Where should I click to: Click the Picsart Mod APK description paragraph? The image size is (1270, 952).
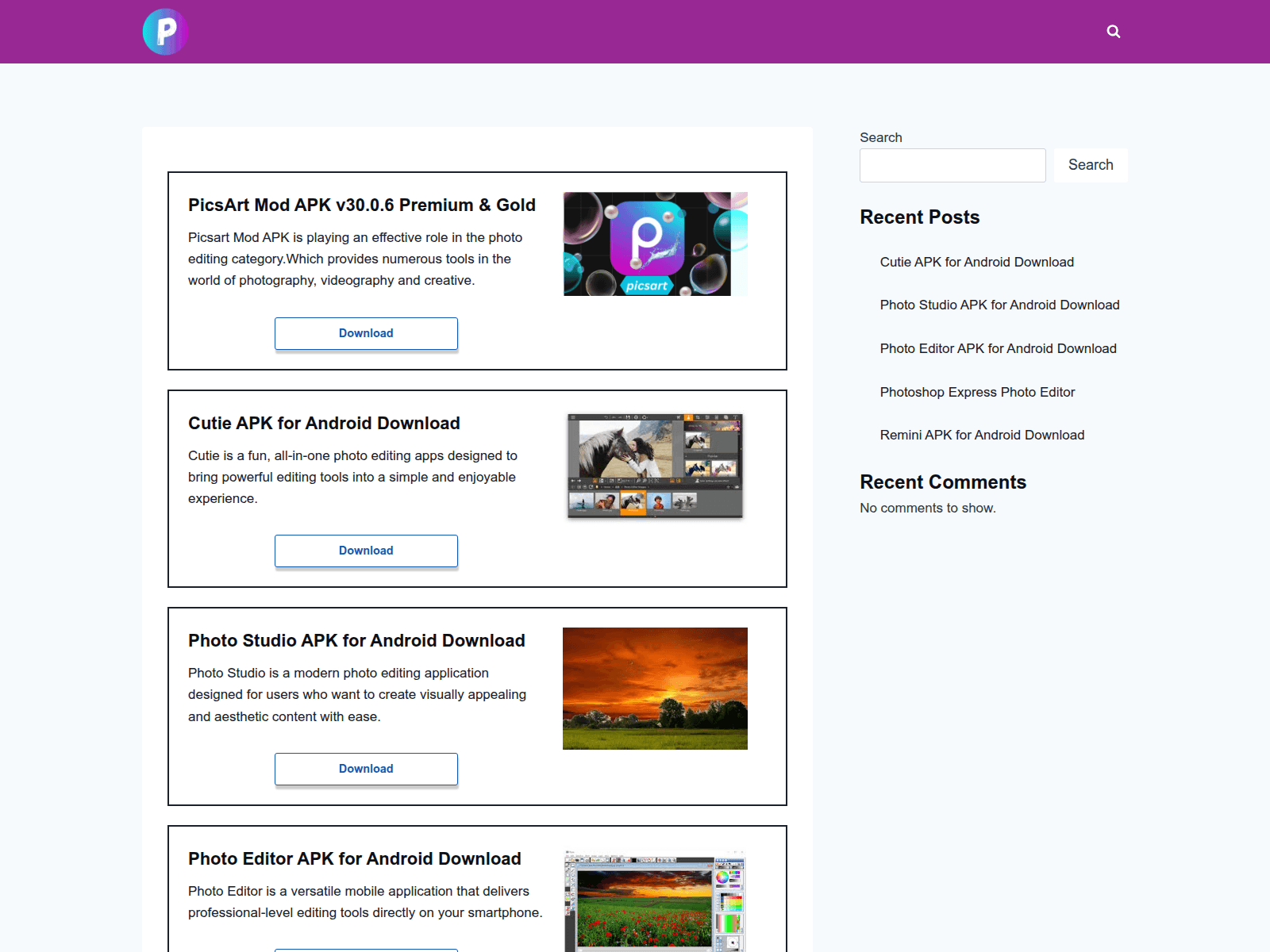click(356, 259)
